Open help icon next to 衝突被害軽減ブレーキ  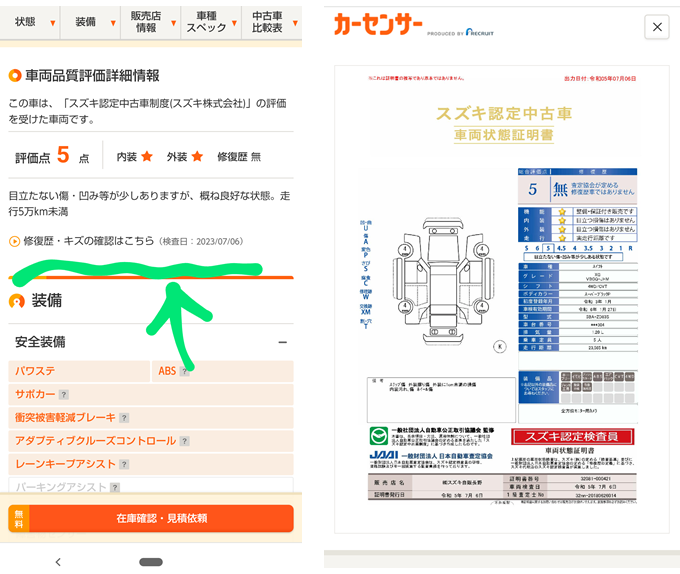coord(124,418)
